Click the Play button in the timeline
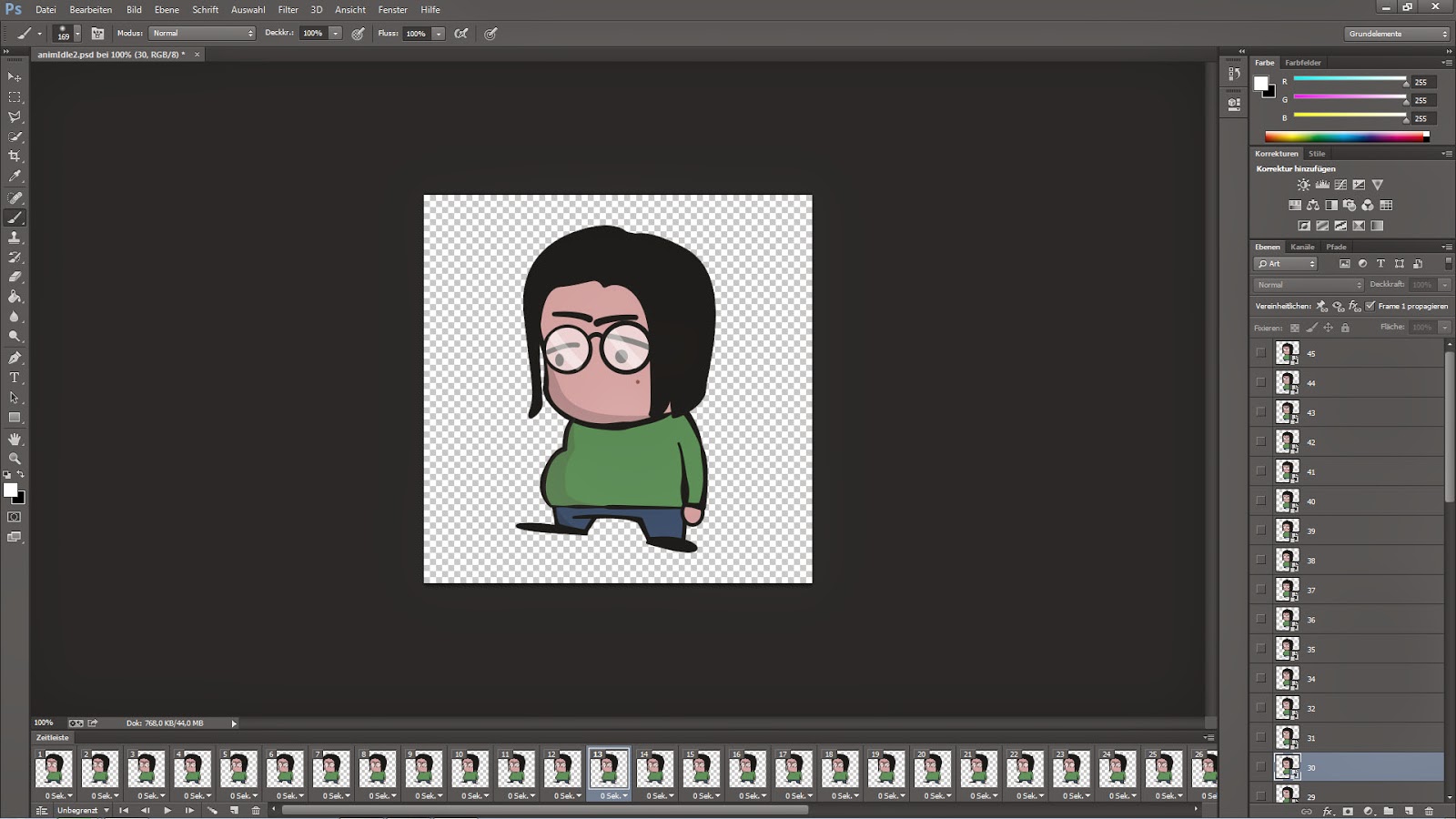Viewport: 1456px width, 819px height. point(167,811)
